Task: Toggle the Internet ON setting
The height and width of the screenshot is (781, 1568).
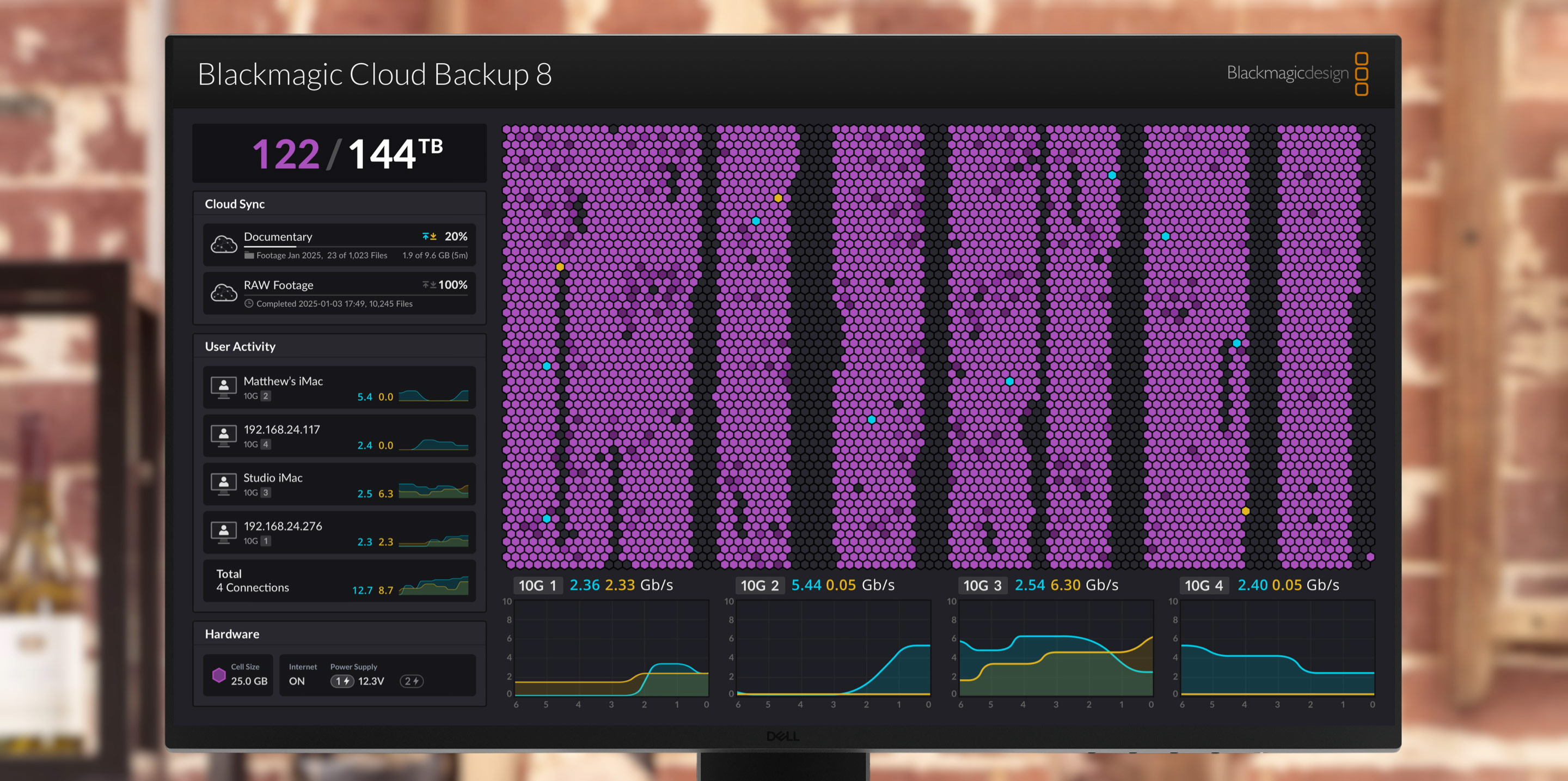Action: click(x=296, y=682)
